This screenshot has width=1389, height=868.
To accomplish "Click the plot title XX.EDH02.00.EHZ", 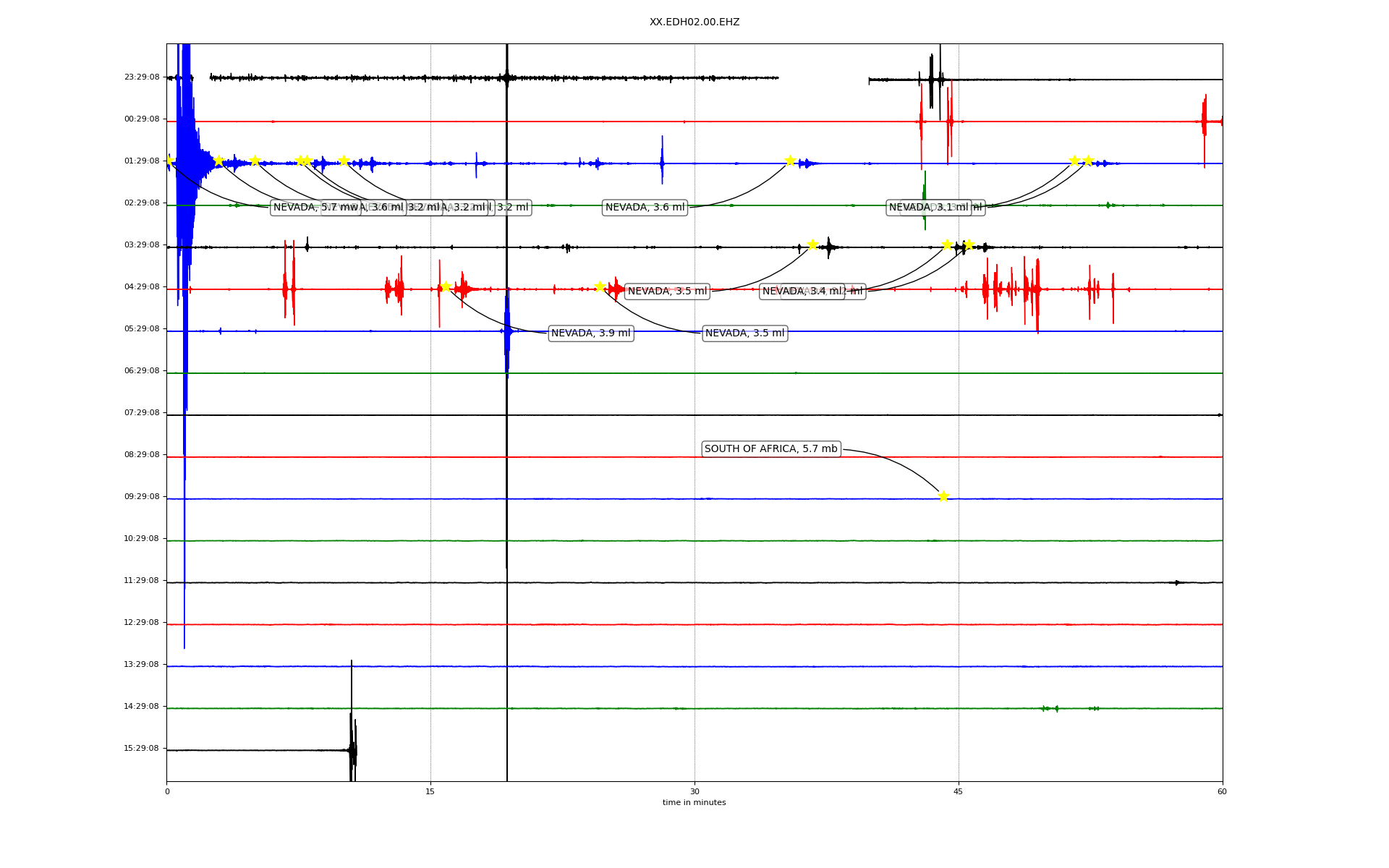I will [694, 22].
